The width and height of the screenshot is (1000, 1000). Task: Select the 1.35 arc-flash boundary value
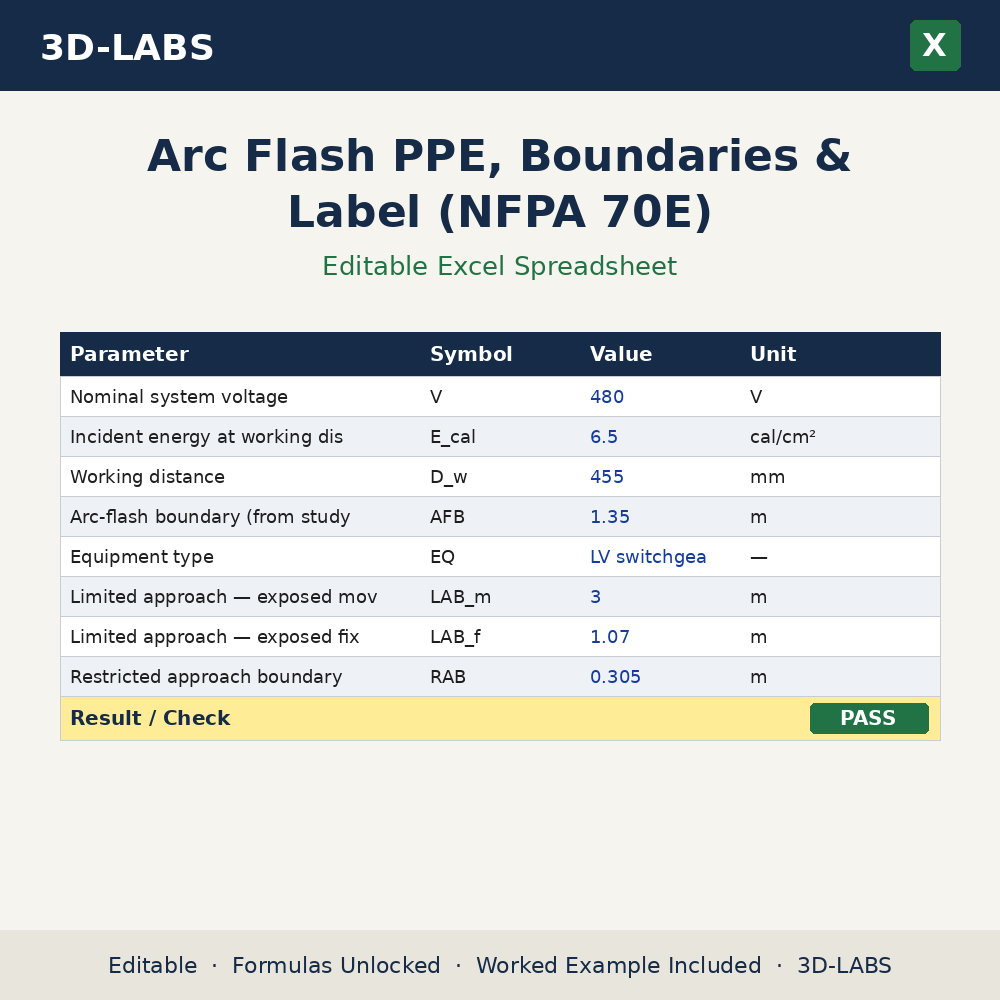(609, 517)
